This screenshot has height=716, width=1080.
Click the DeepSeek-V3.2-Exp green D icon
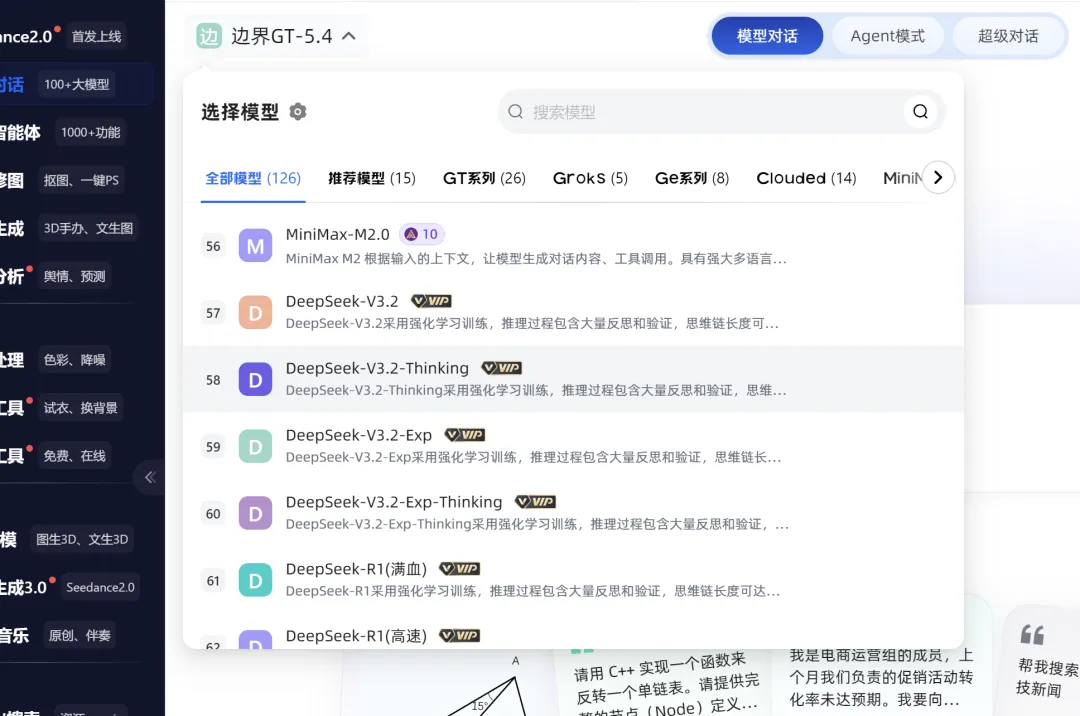click(x=255, y=446)
